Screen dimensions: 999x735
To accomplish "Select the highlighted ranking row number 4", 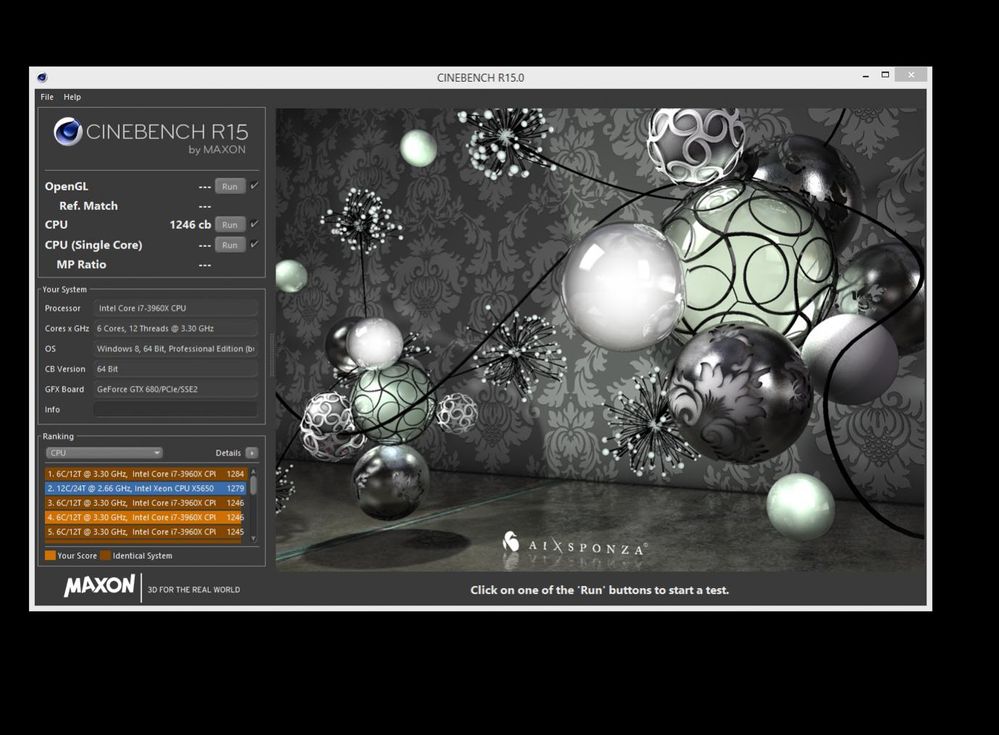I will (x=145, y=518).
